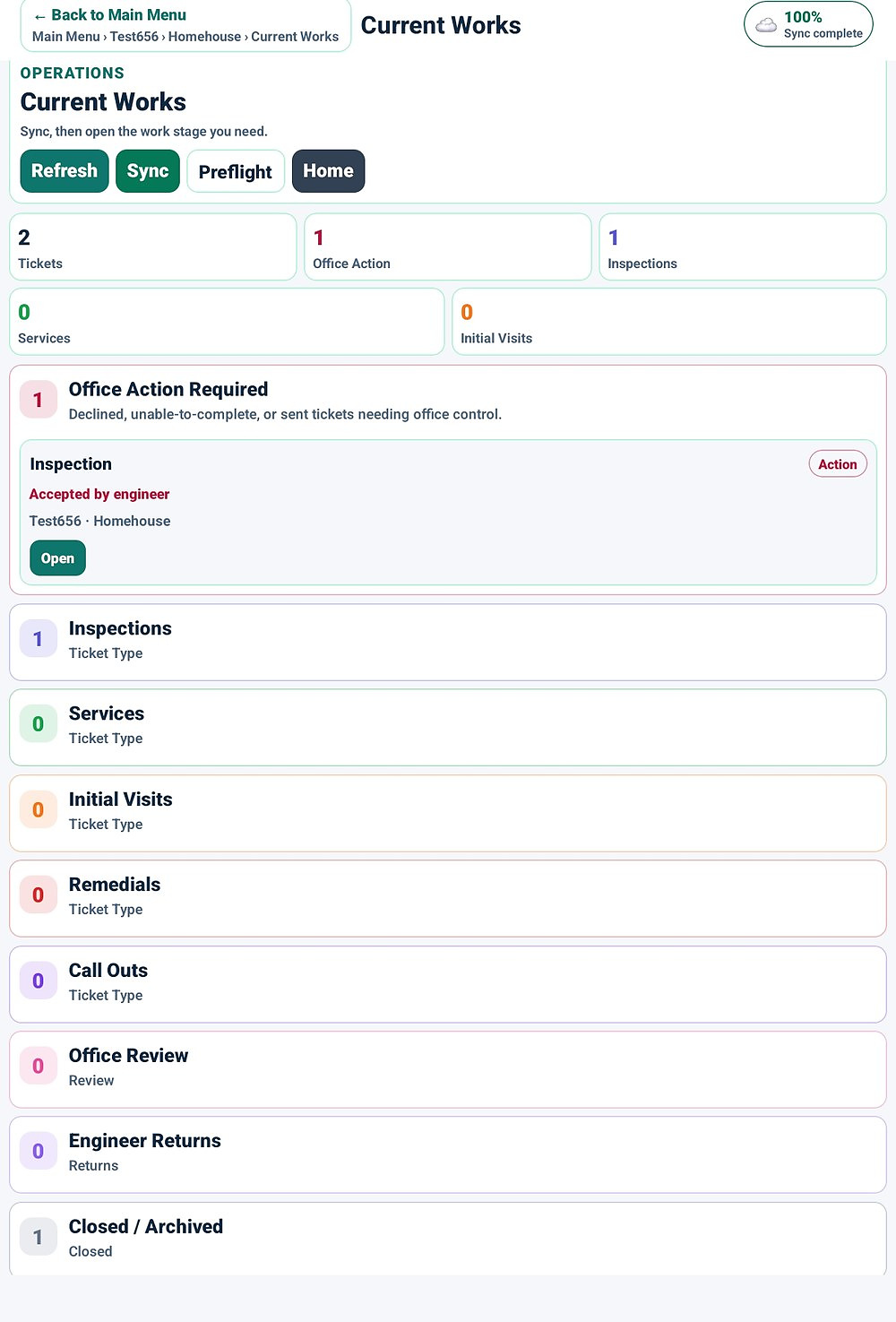
Task: Expand the Engineer Returns section
Action: click(x=448, y=1154)
